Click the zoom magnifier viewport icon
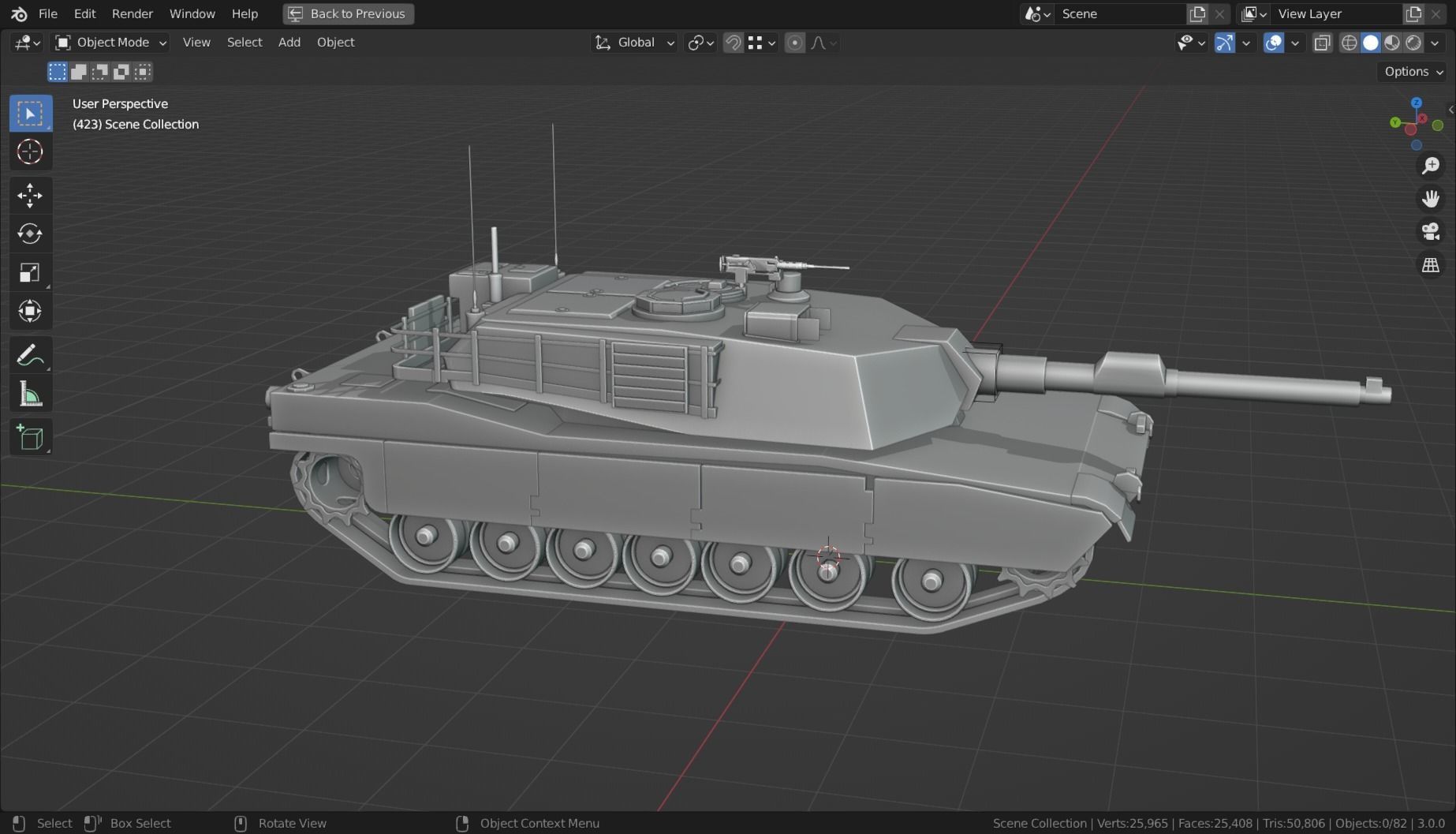 pyautogui.click(x=1431, y=166)
